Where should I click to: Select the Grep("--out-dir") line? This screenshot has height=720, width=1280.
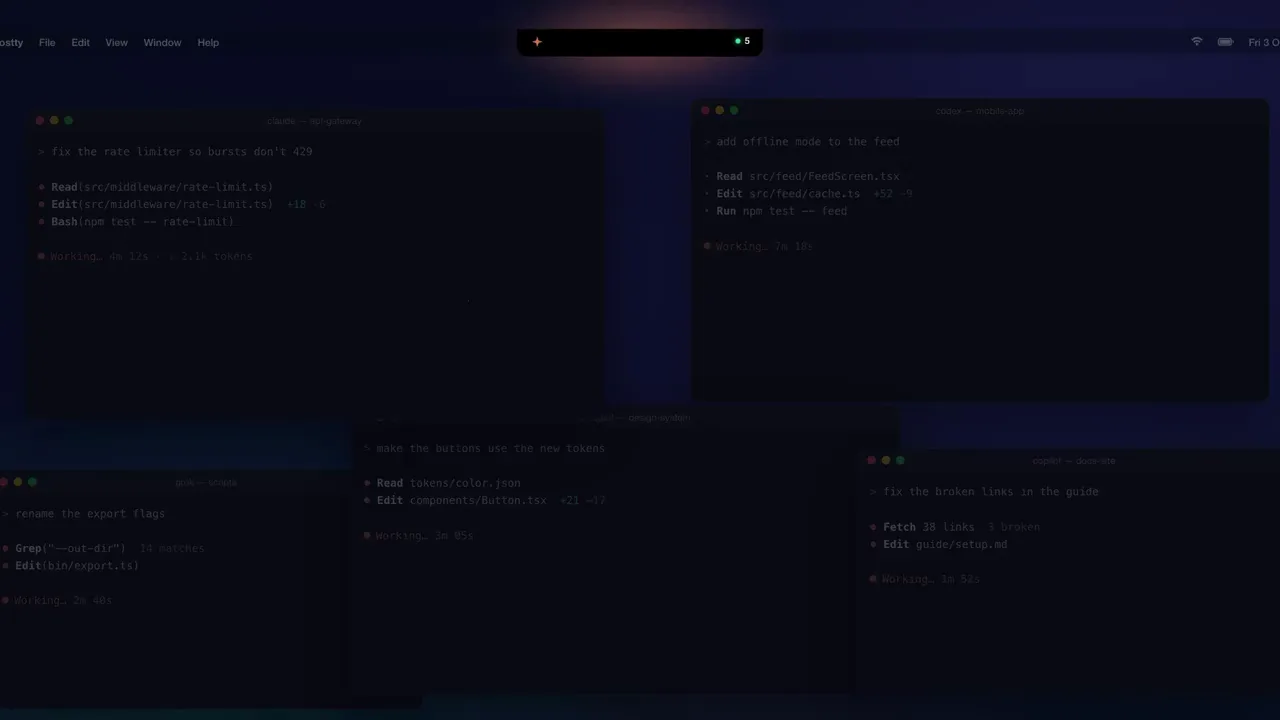pyautogui.click(x=103, y=548)
